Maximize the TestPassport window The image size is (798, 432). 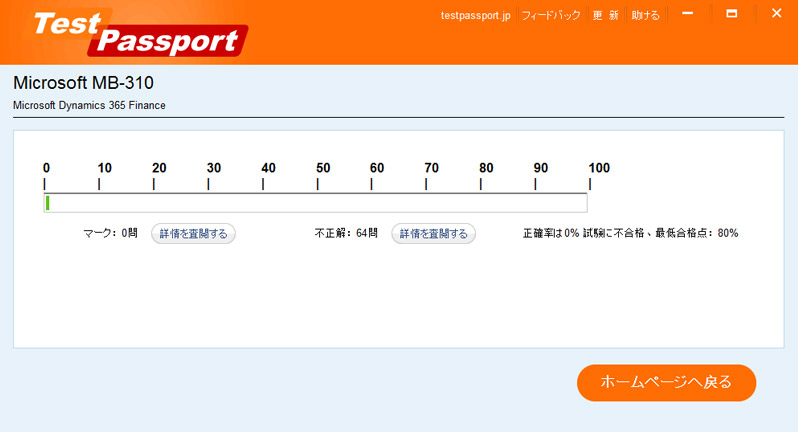pyautogui.click(x=732, y=14)
